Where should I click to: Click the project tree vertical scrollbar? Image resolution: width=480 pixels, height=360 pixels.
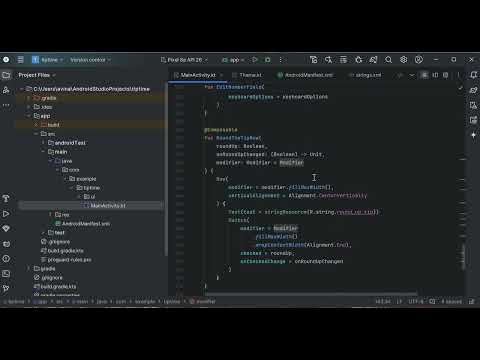166,170
